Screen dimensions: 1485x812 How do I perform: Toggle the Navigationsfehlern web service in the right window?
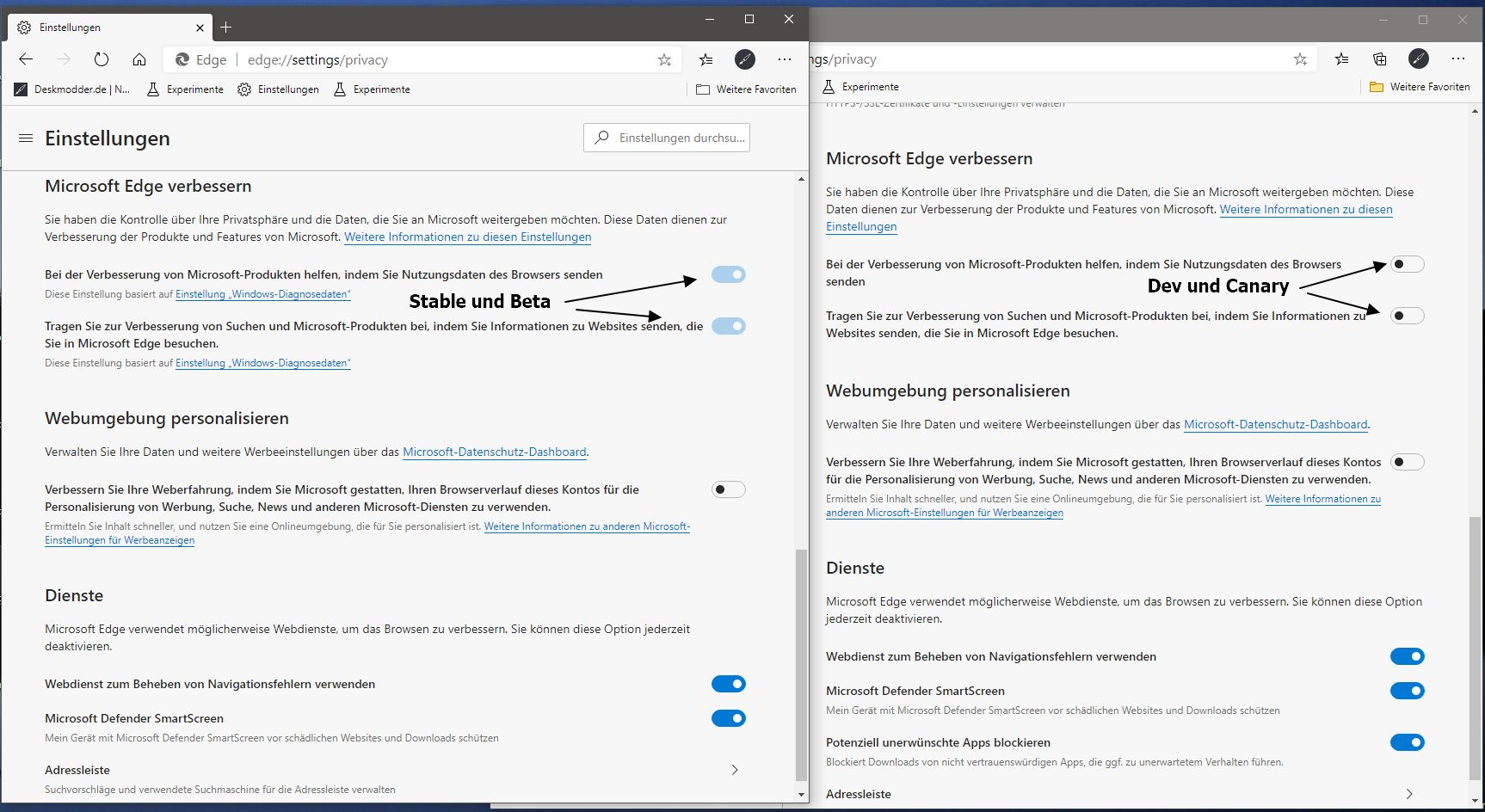(x=1408, y=656)
